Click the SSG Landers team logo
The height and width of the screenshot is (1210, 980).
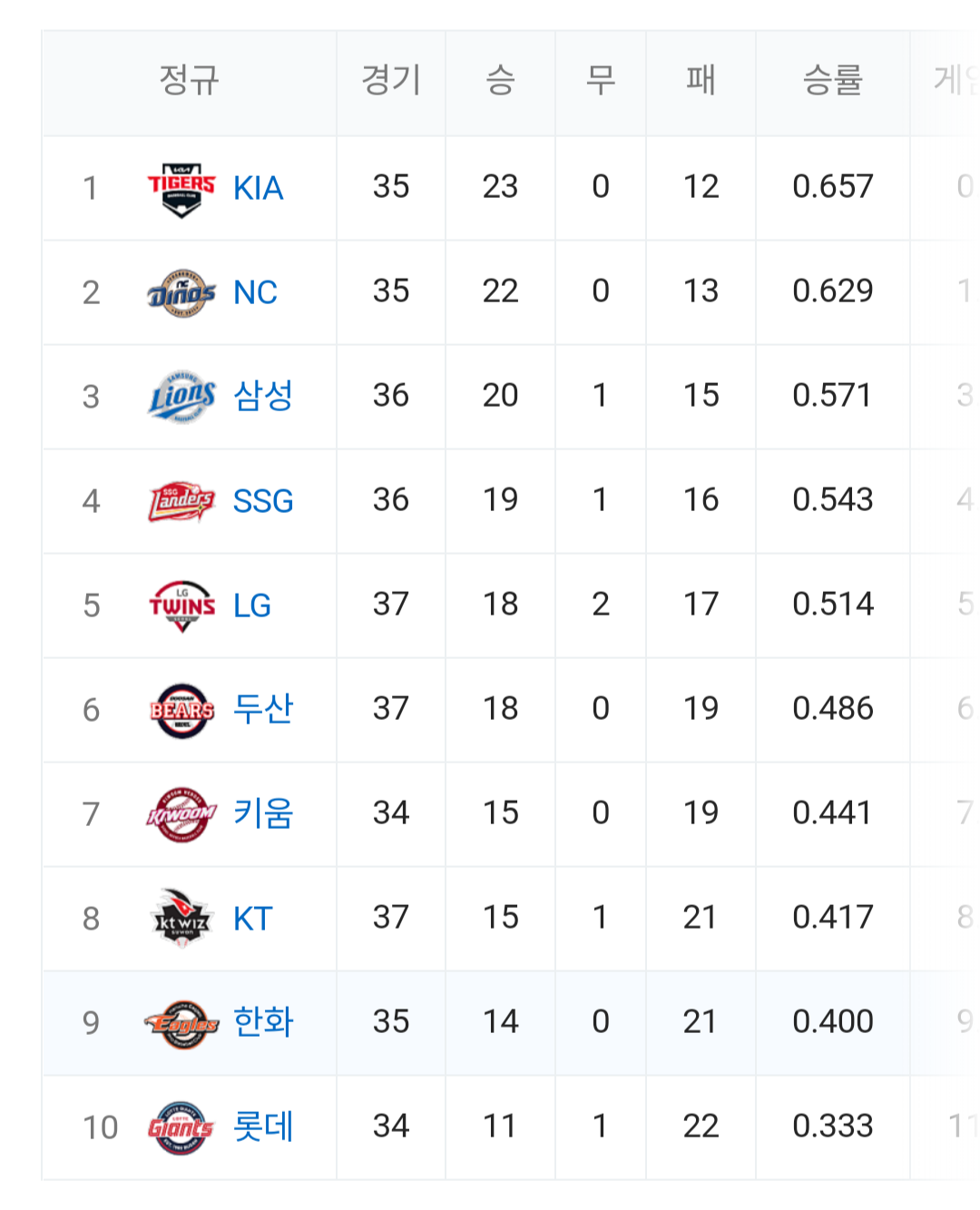(181, 502)
